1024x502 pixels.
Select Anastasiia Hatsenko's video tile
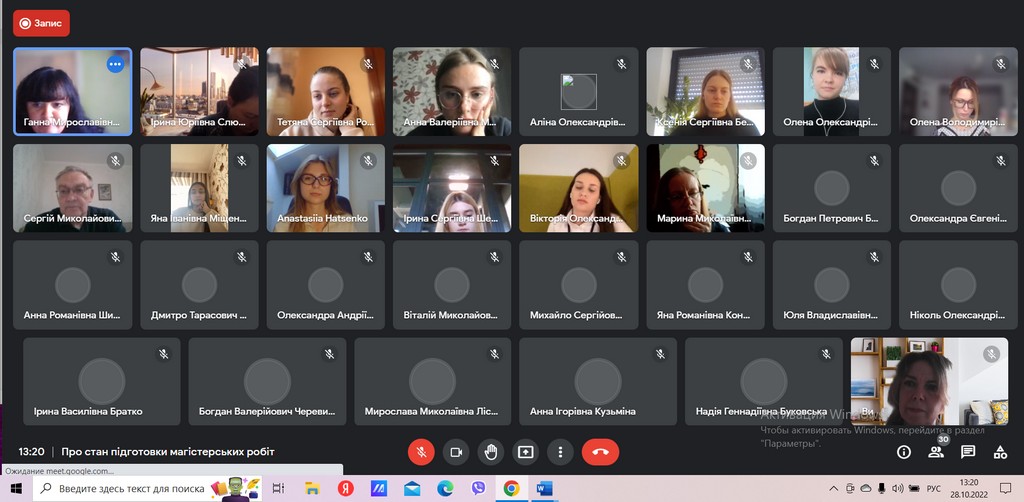coord(325,189)
